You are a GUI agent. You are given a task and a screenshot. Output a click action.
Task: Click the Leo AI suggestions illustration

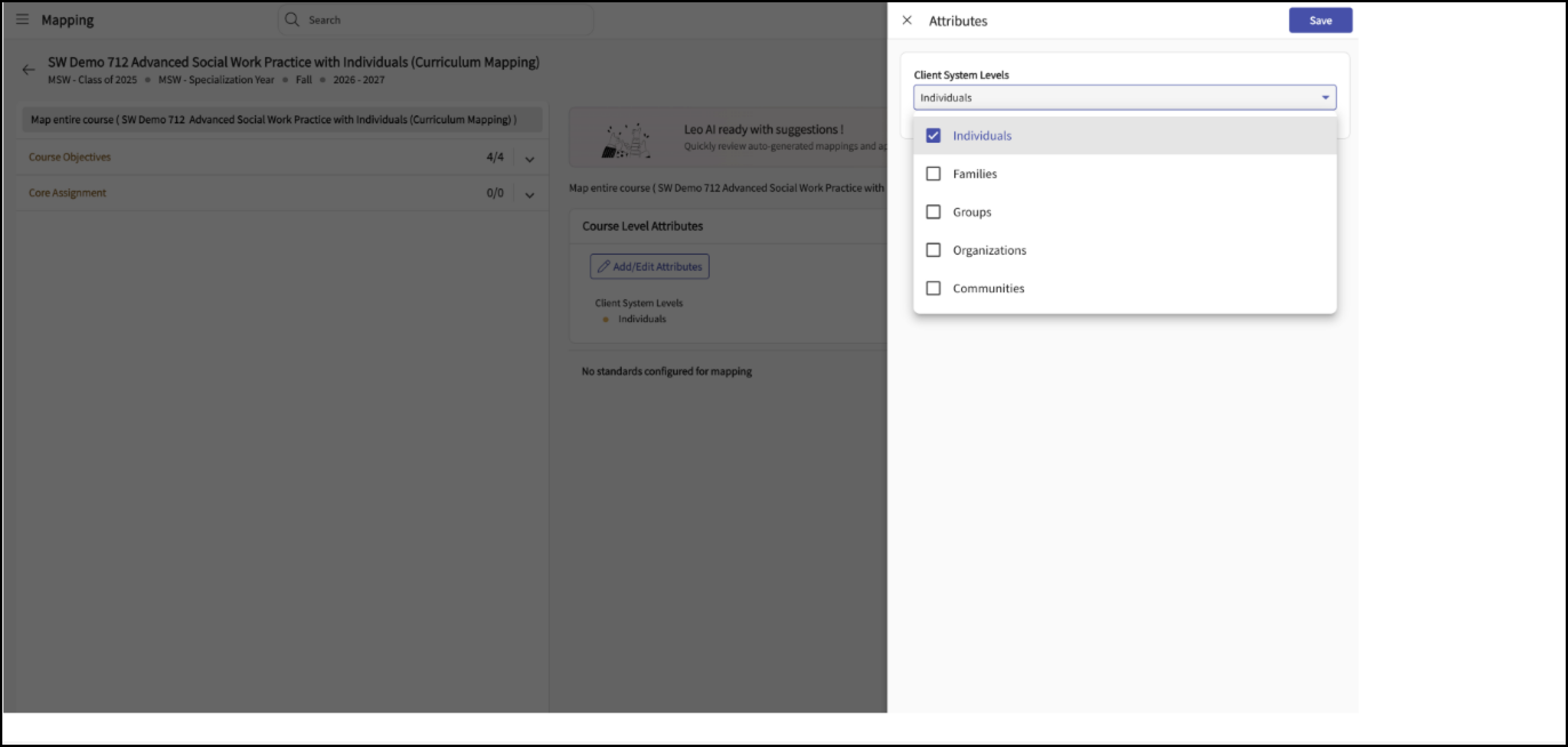[626, 140]
